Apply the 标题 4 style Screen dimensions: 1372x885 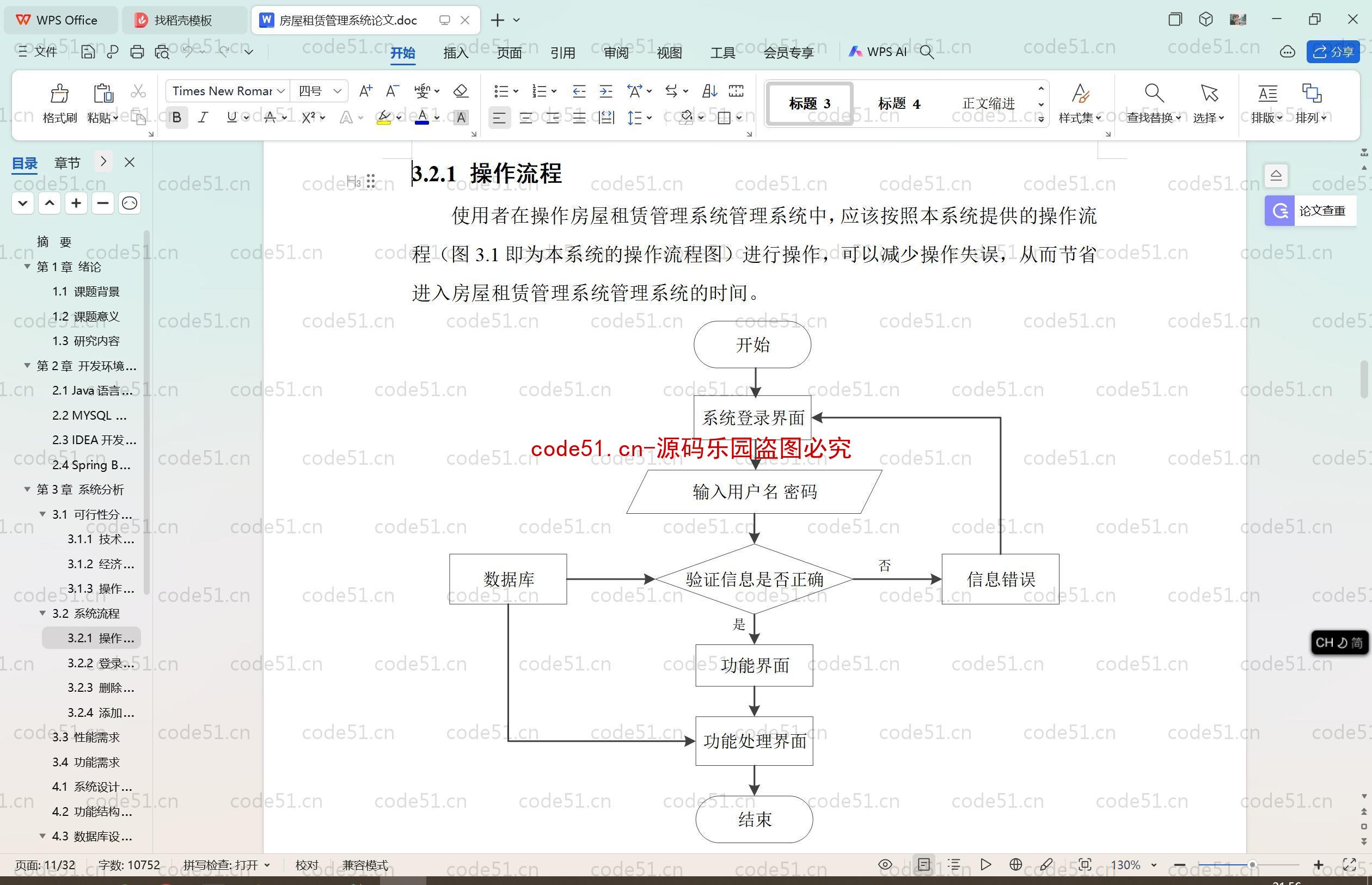[899, 103]
